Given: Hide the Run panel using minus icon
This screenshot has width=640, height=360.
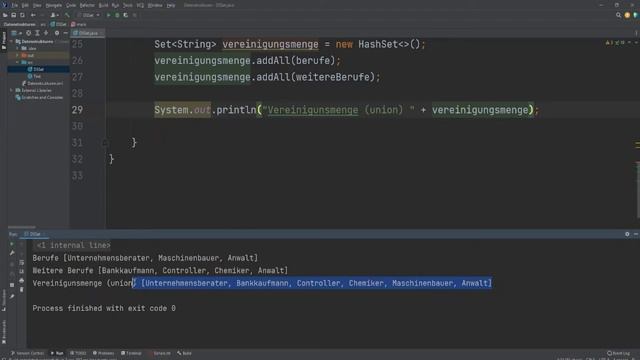Looking at the screenshot, I should pyautogui.click(x=636, y=234).
